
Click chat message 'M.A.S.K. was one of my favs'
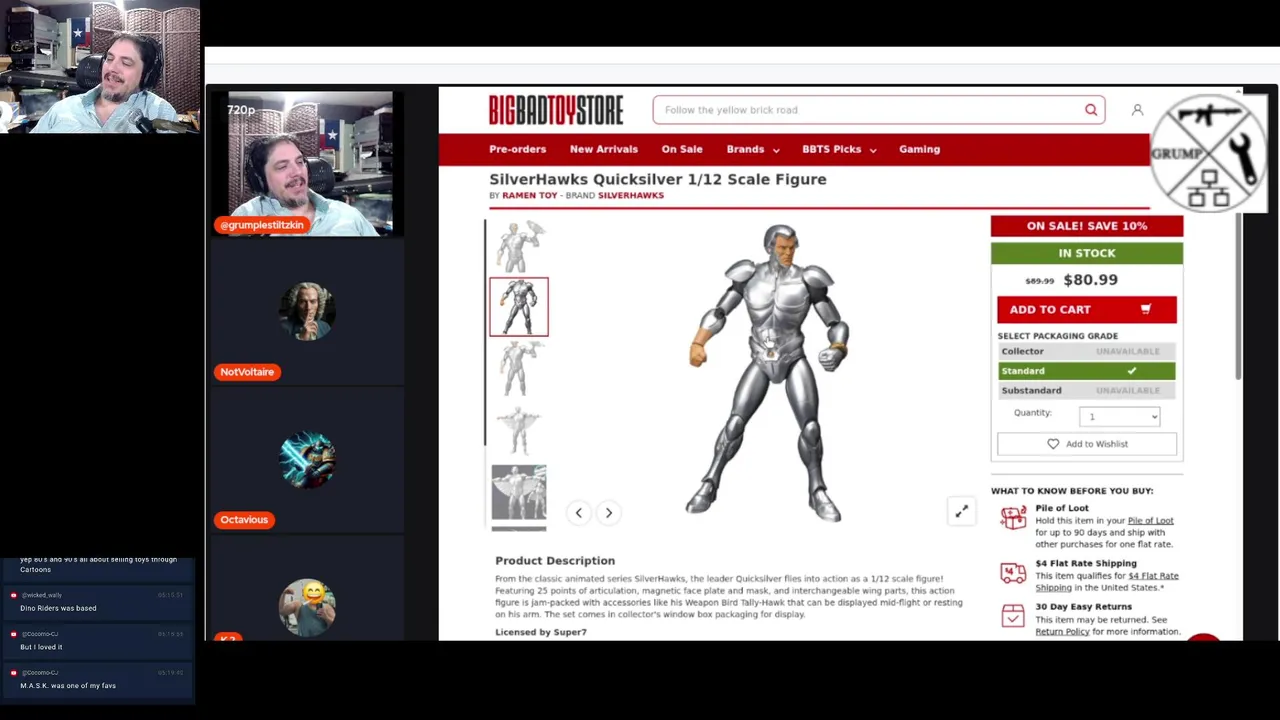pyautogui.click(x=68, y=686)
